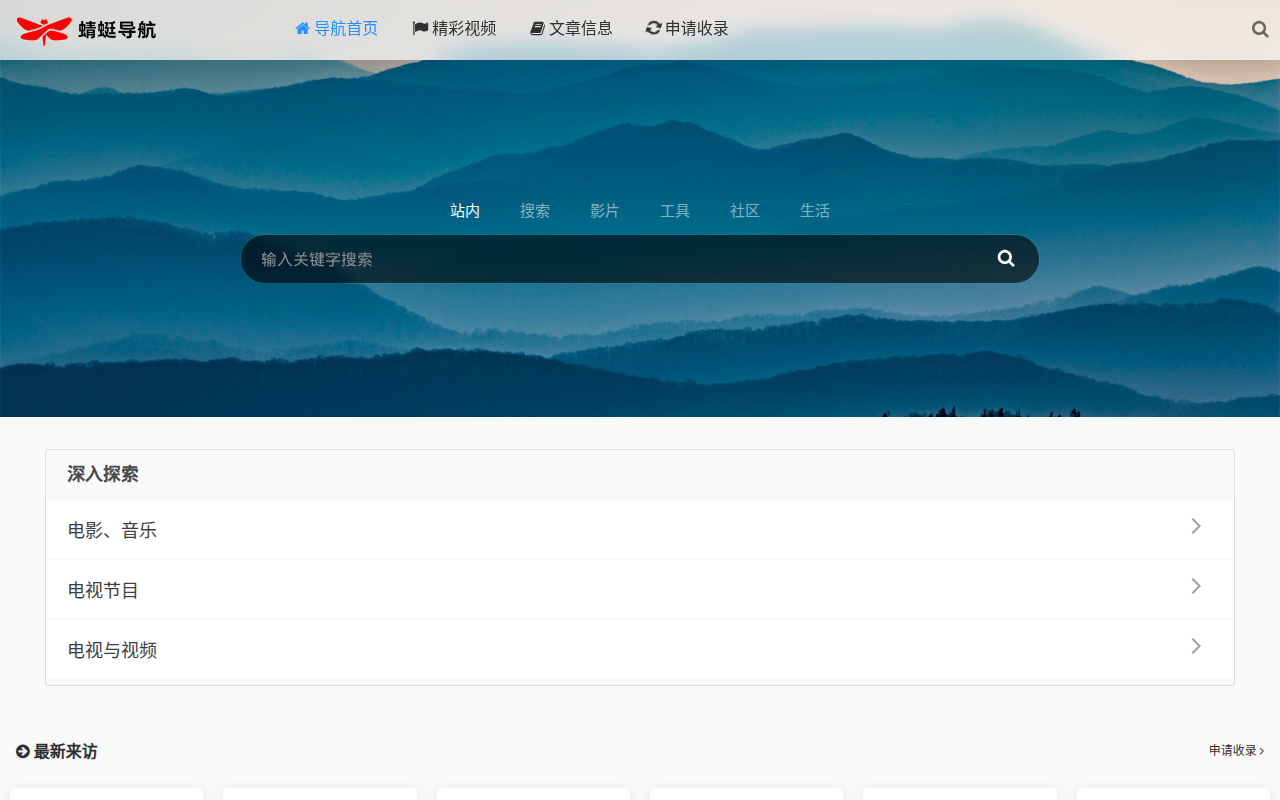Click the refresh icon beside 申请收录
1280x800 pixels.
click(654, 29)
